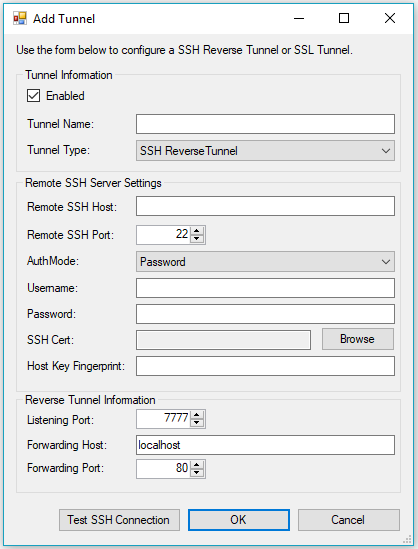Lower the Forwarding Port value by one
The height and width of the screenshot is (549, 418).
click(197, 473)
